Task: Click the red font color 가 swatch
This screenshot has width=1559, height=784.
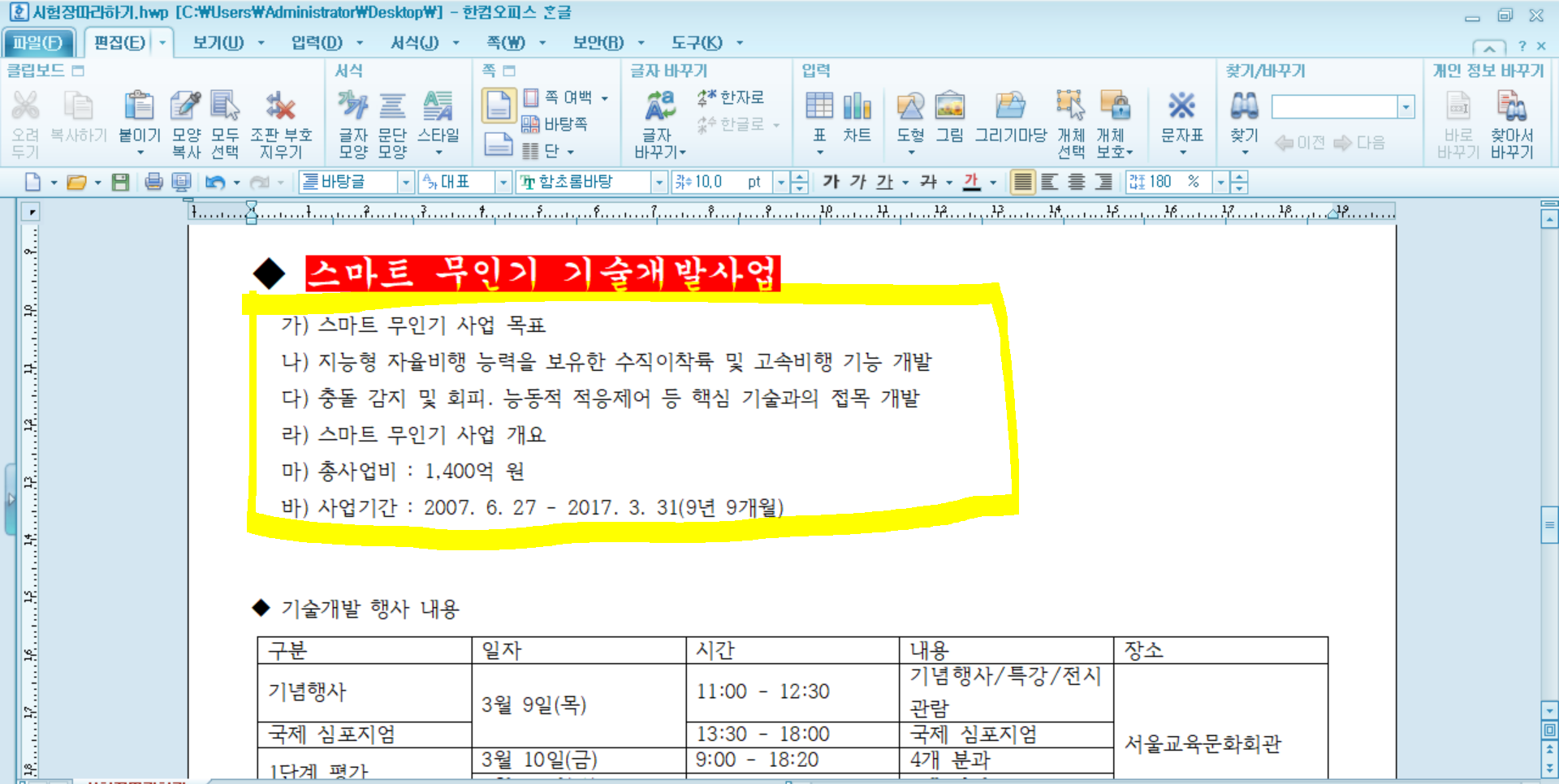Action: coord(971,182)
